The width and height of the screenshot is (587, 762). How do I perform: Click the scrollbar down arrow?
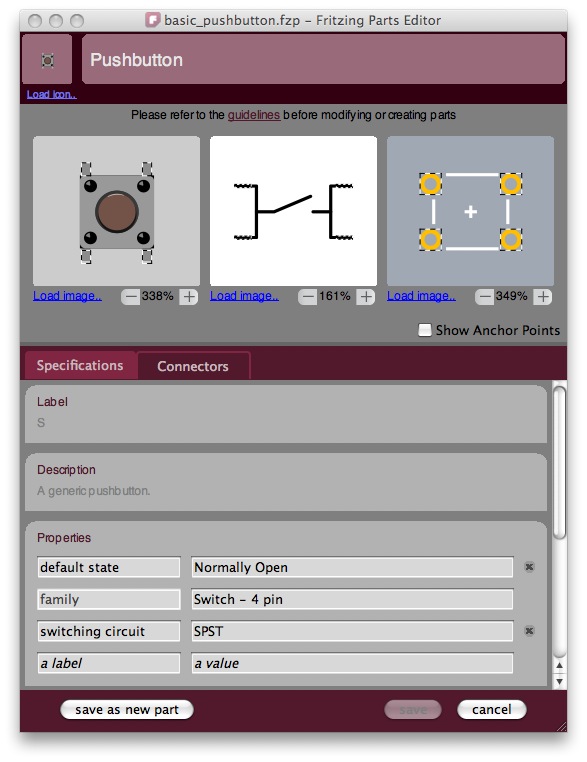(559, 681)
